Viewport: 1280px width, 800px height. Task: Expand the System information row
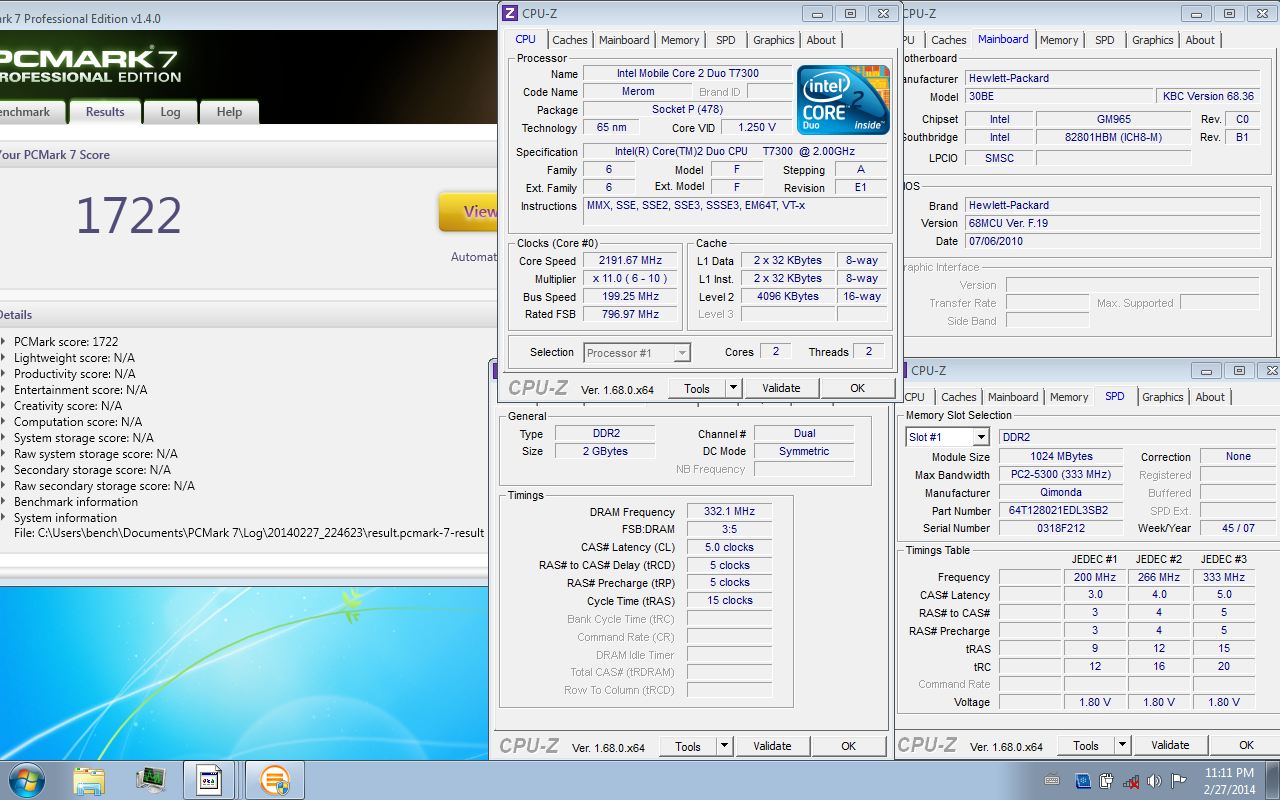coord(3,518)
